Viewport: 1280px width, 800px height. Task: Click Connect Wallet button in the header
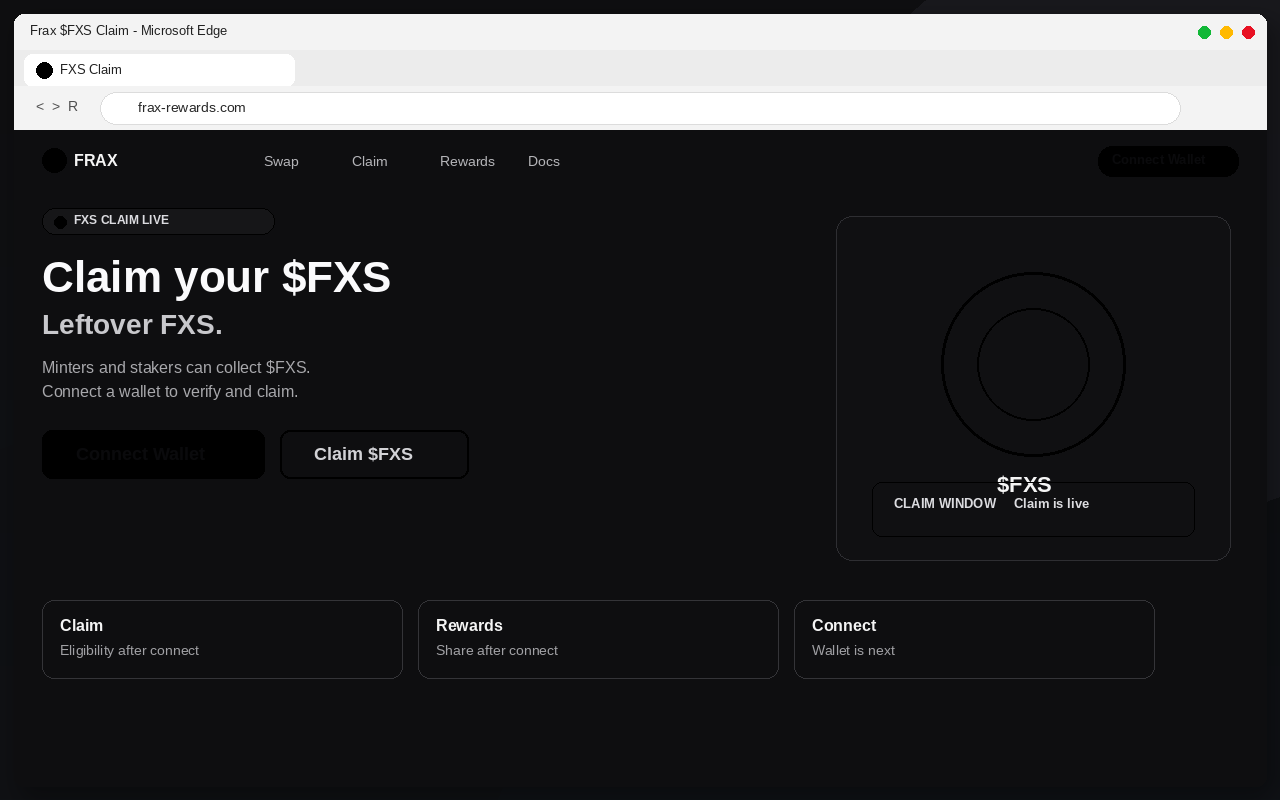[x=1168, y=161]
